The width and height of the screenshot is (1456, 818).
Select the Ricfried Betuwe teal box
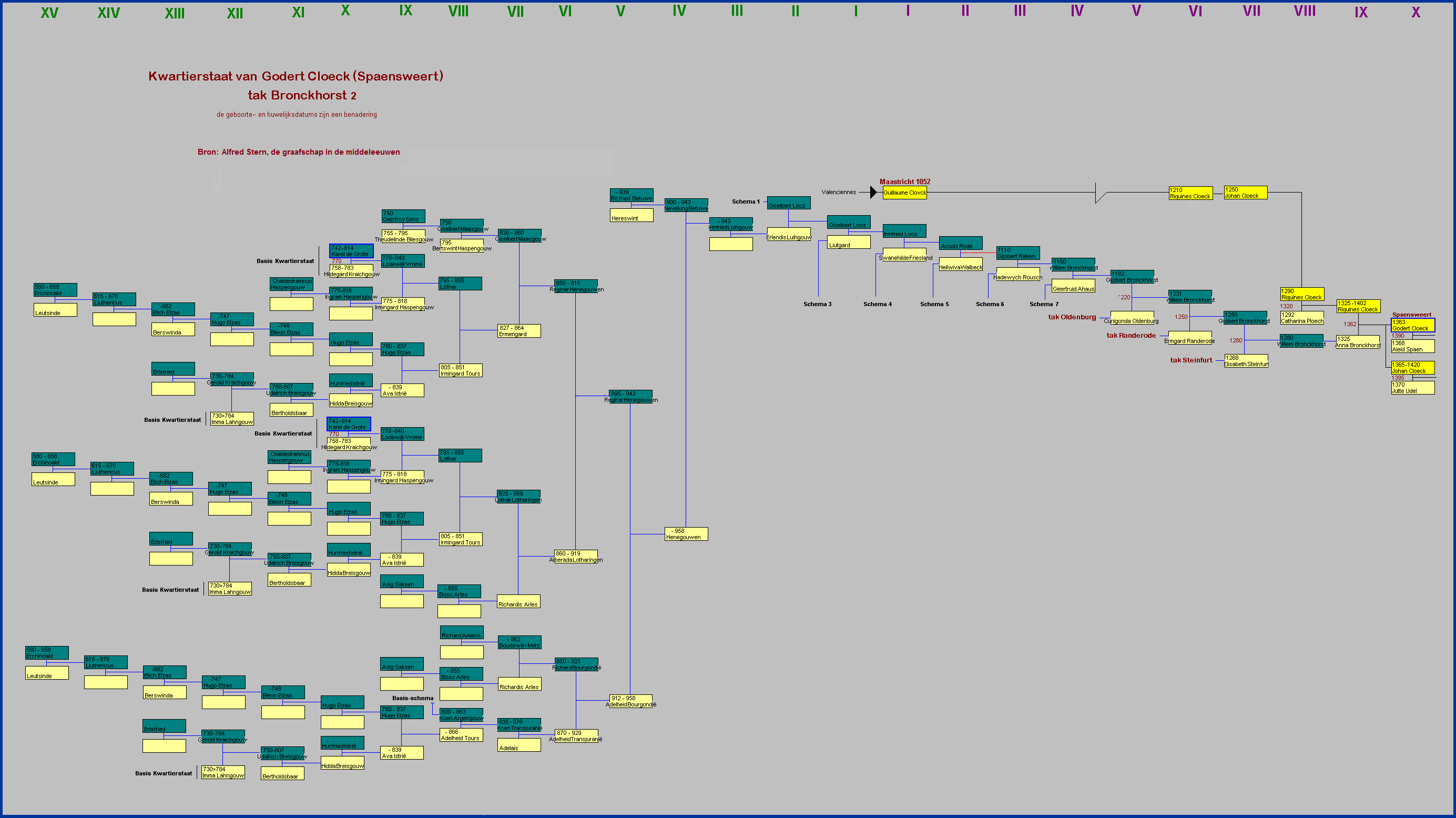pyautogui.click(x=632, y=195)
